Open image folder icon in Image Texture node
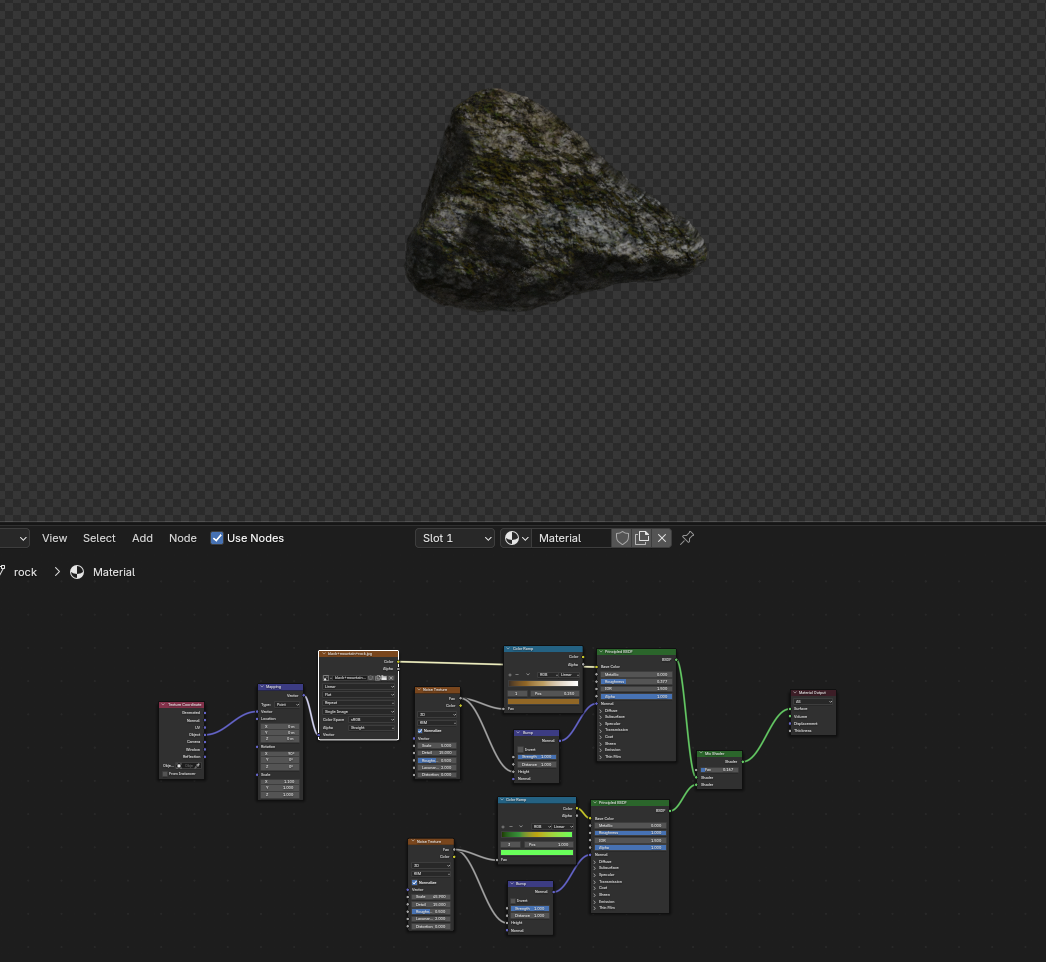The height and width of the screenshot is (962, 1046). [x=384, y=678]
